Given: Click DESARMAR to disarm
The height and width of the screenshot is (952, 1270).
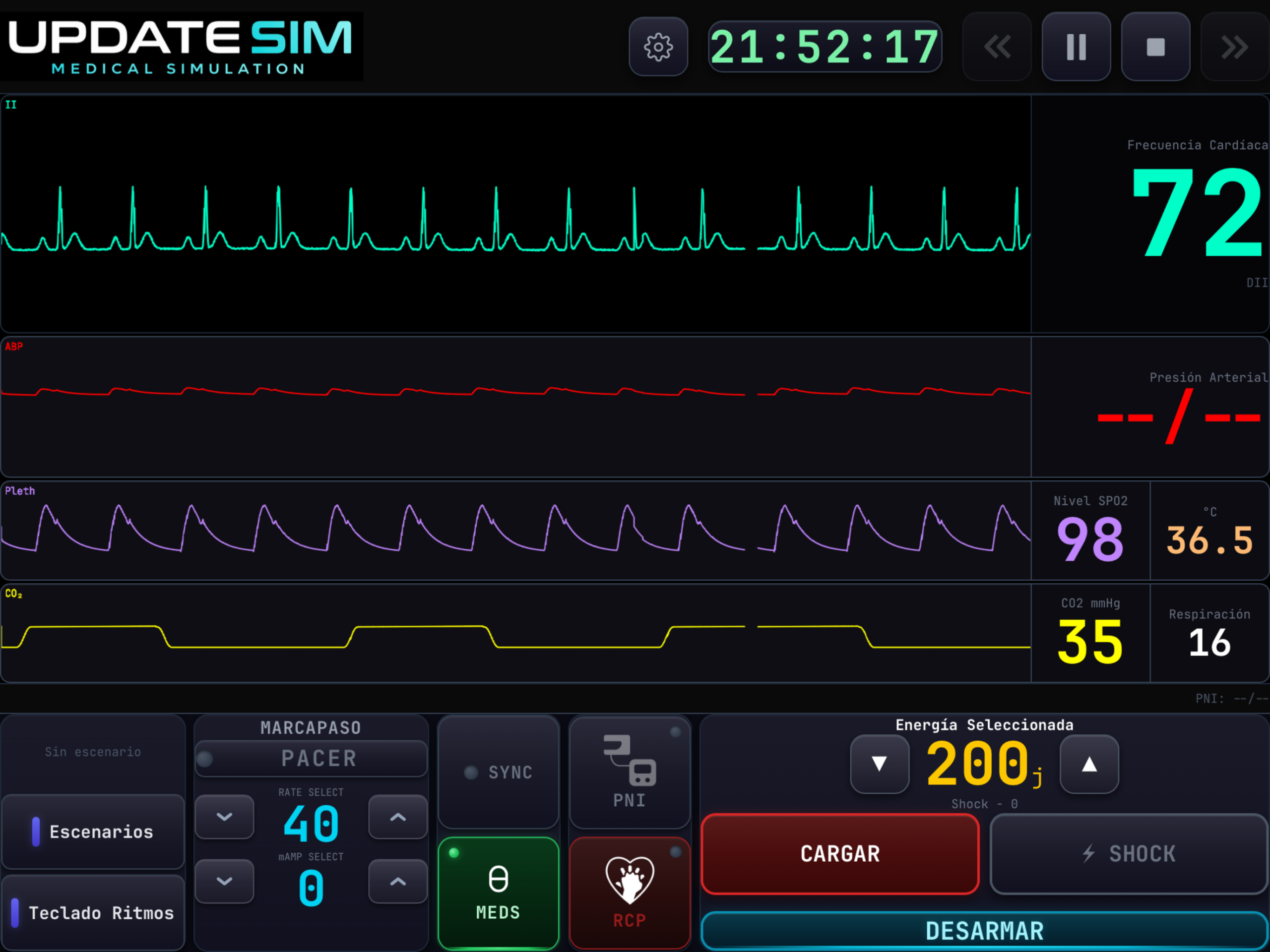Looking at the screenshot, I should [984, 931].
